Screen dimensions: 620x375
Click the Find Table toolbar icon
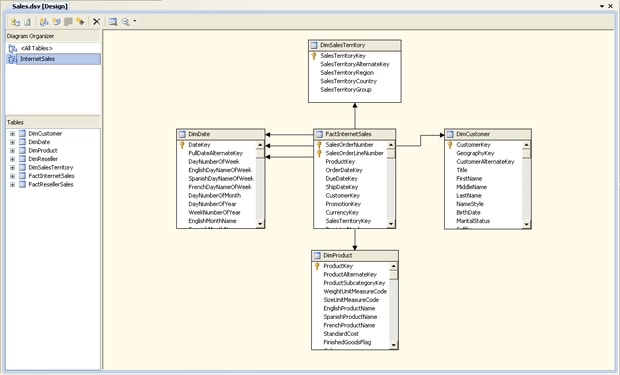113,22
